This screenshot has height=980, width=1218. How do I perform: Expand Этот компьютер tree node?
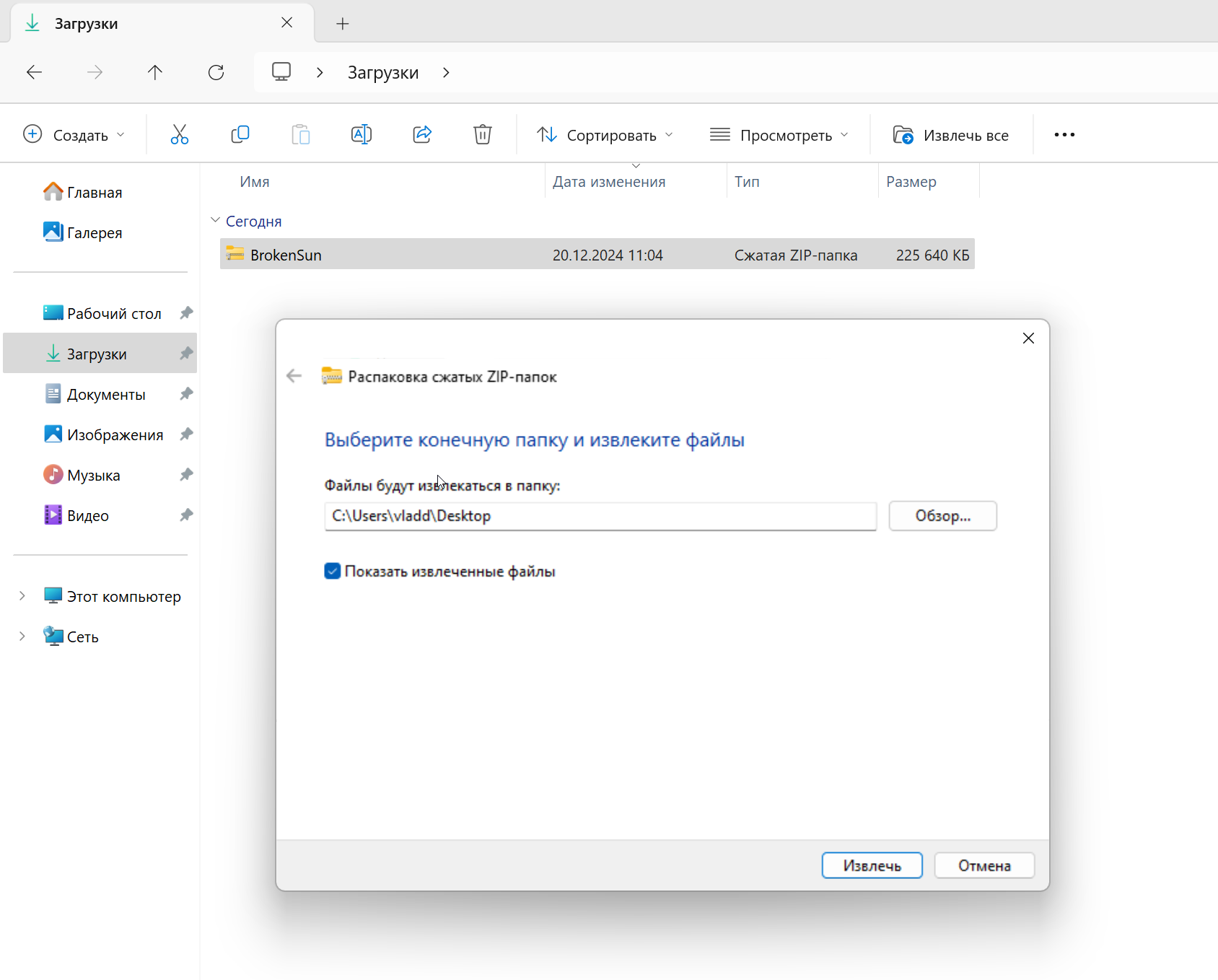point(22,596)
